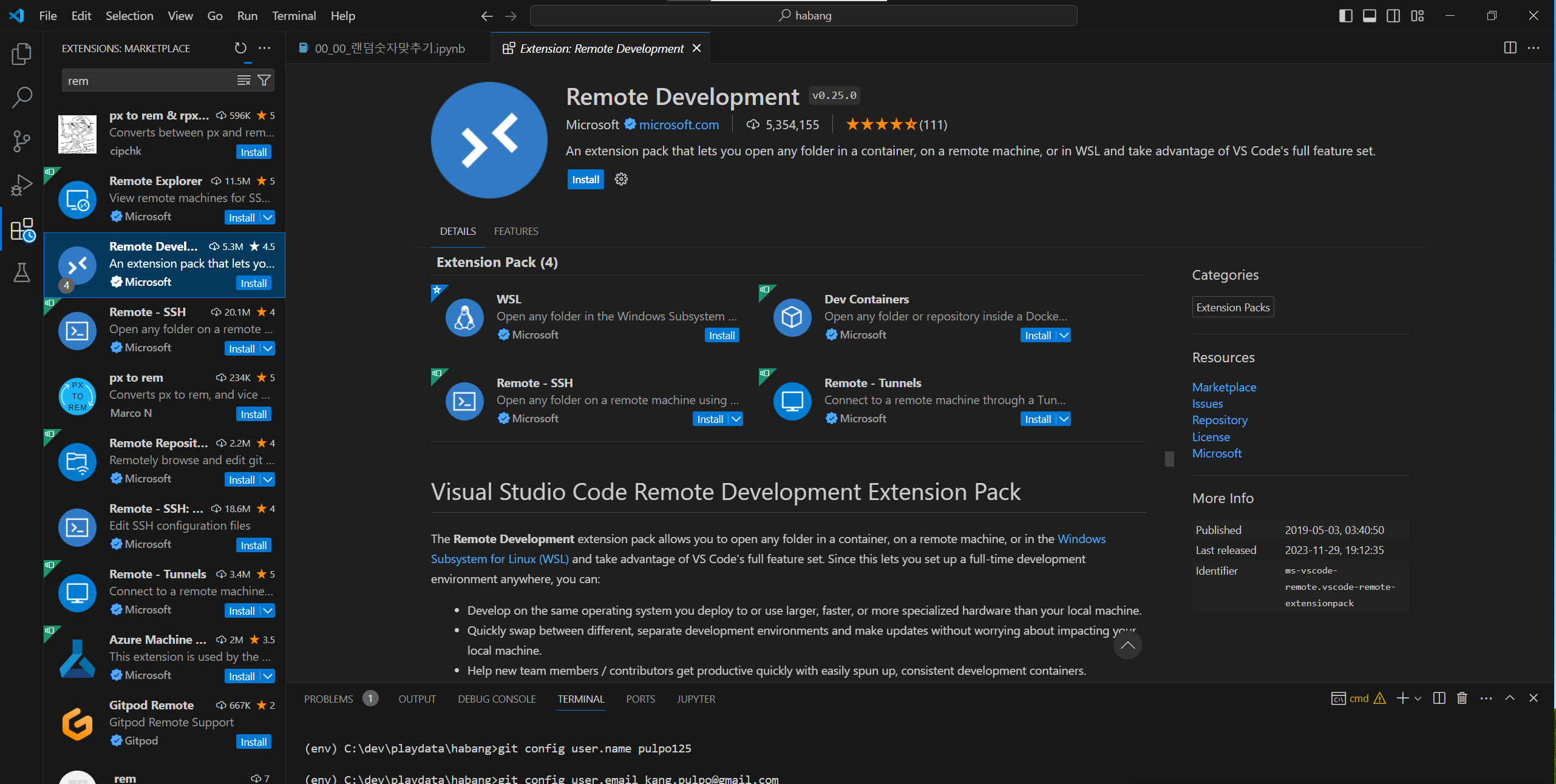Image resolution: width=1556 pixels, height=784 pixels.
Task: Open the Testing flask icon view
Action: [x=22, y=272]
